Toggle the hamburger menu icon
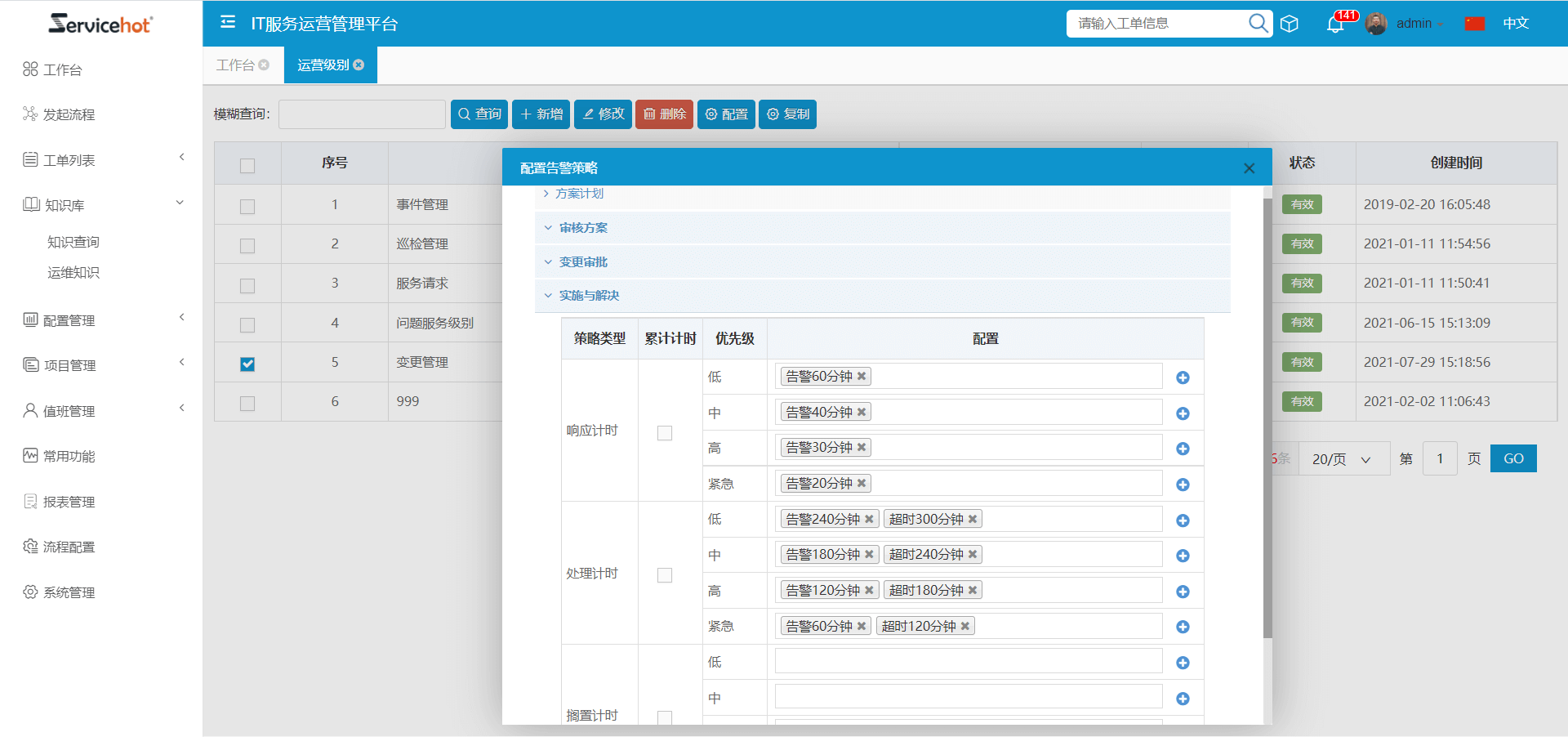Viewport: 1568px width, 737px height. [228, 22]
